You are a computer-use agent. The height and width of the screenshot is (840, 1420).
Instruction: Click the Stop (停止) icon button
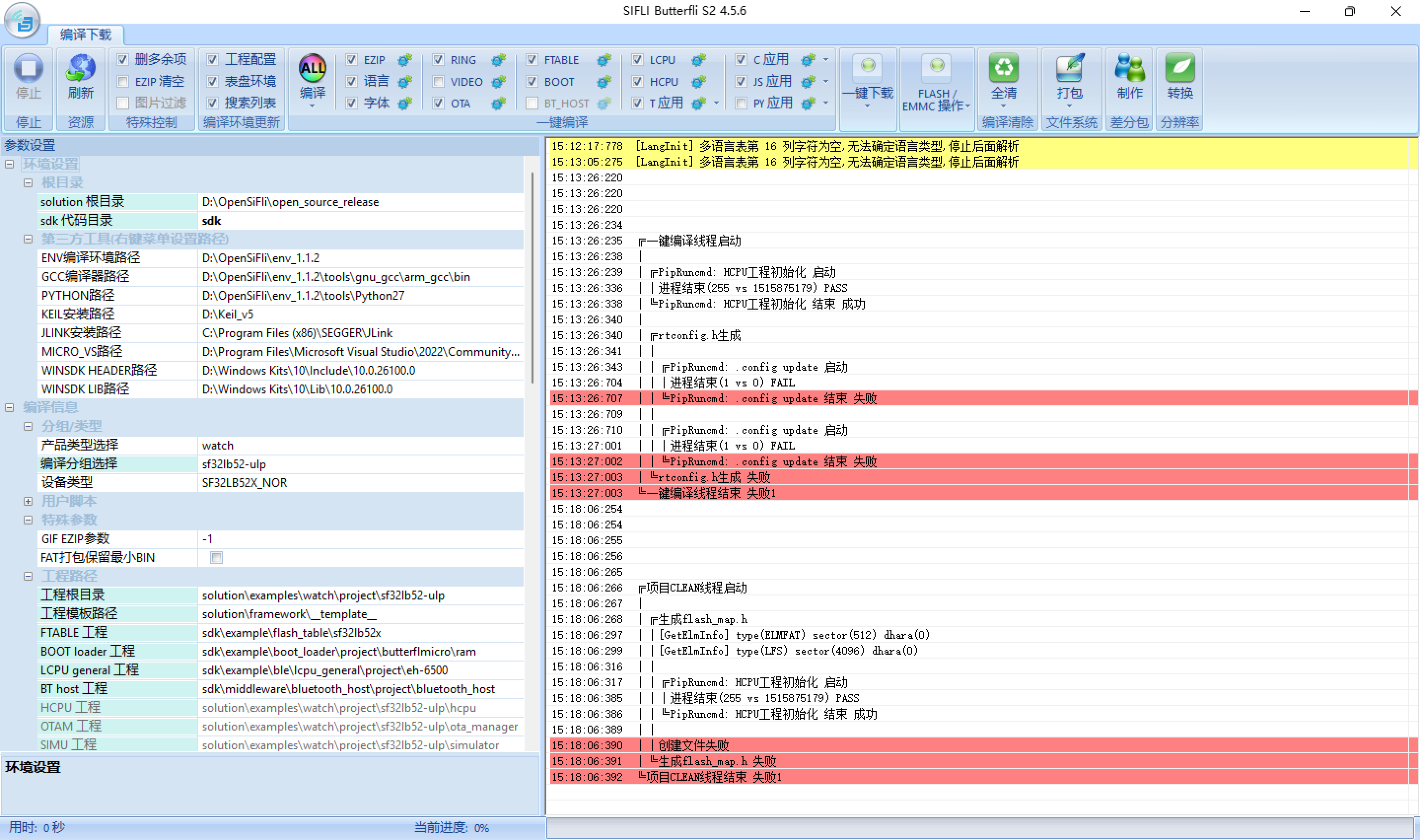(28, 69)
